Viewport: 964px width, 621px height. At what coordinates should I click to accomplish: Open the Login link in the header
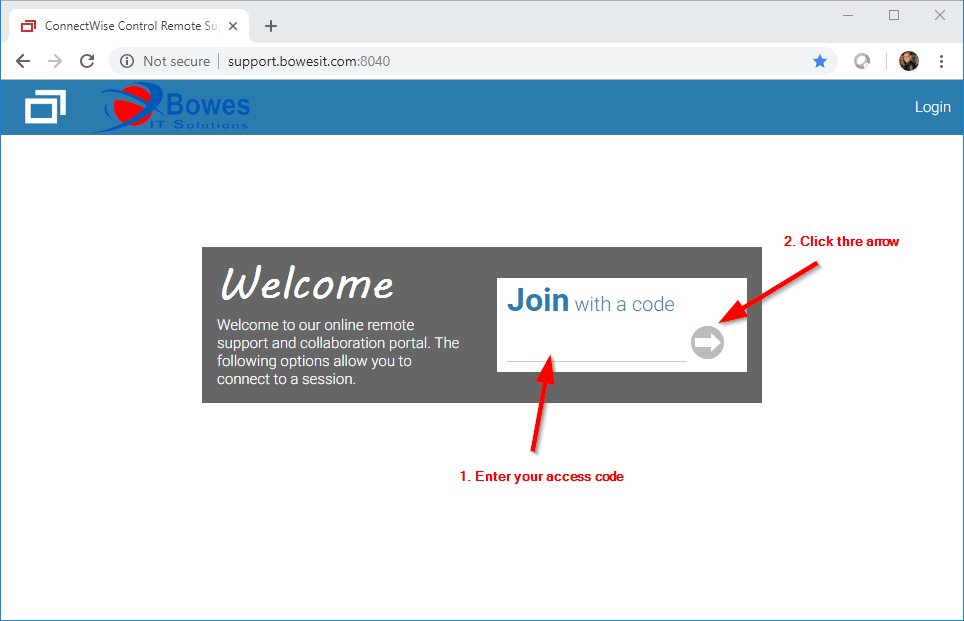932,107
